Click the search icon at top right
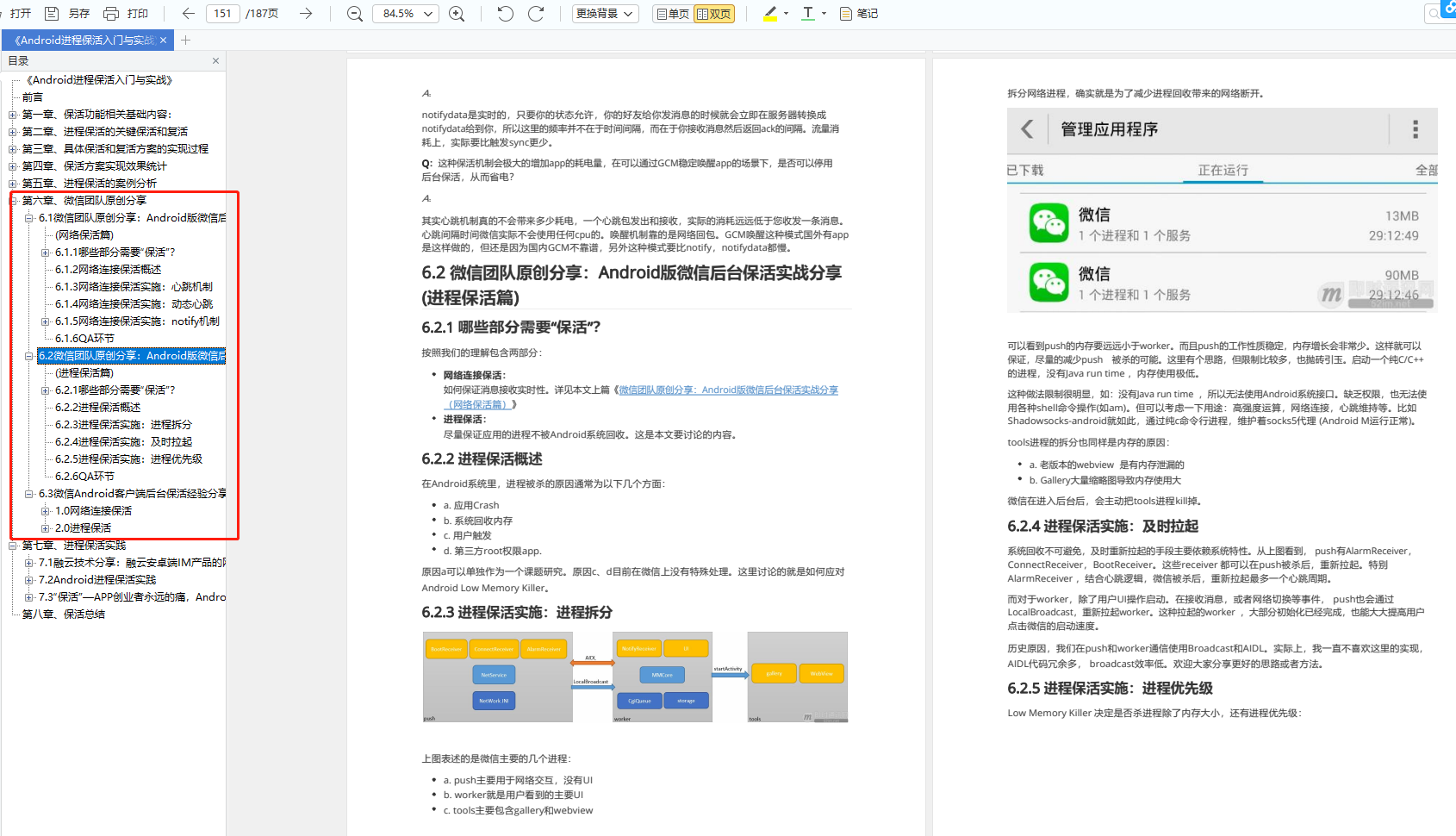The image size is (1456, 836). (x=1434, y=14)
